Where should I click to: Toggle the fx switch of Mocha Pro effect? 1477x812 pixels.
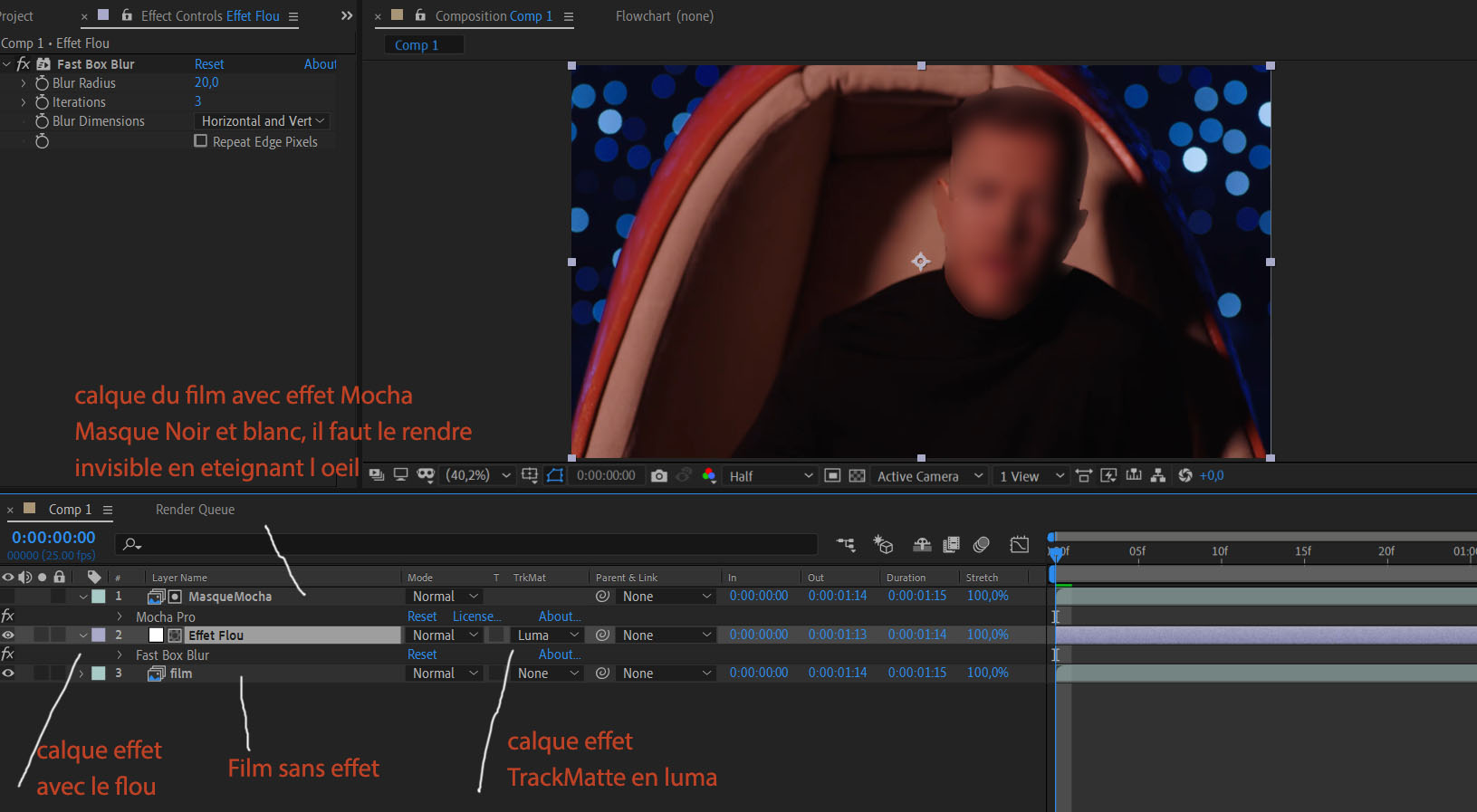pyautogui.click(x=8, y=616)
